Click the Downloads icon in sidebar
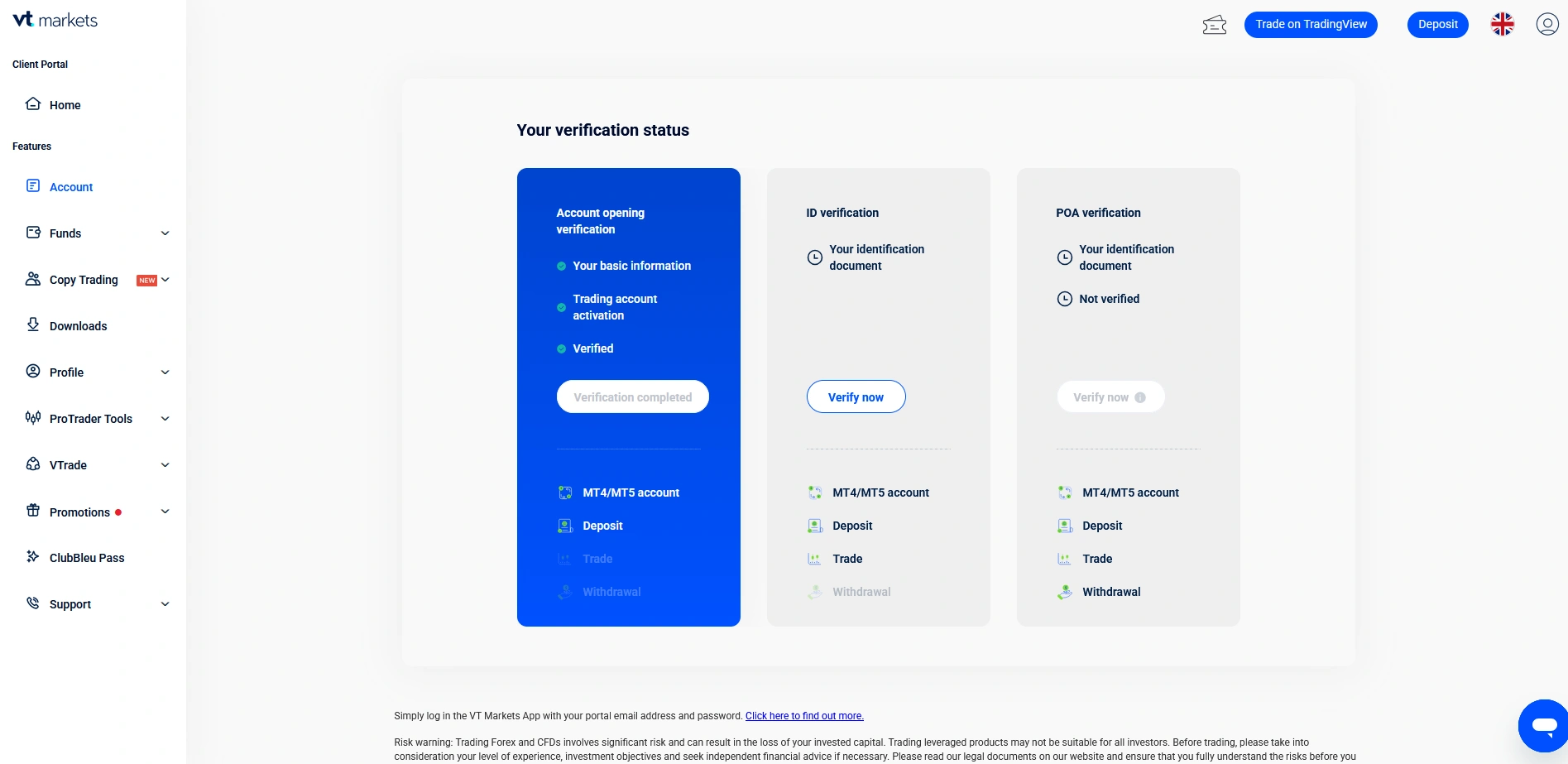 click(x=33, y=325)
